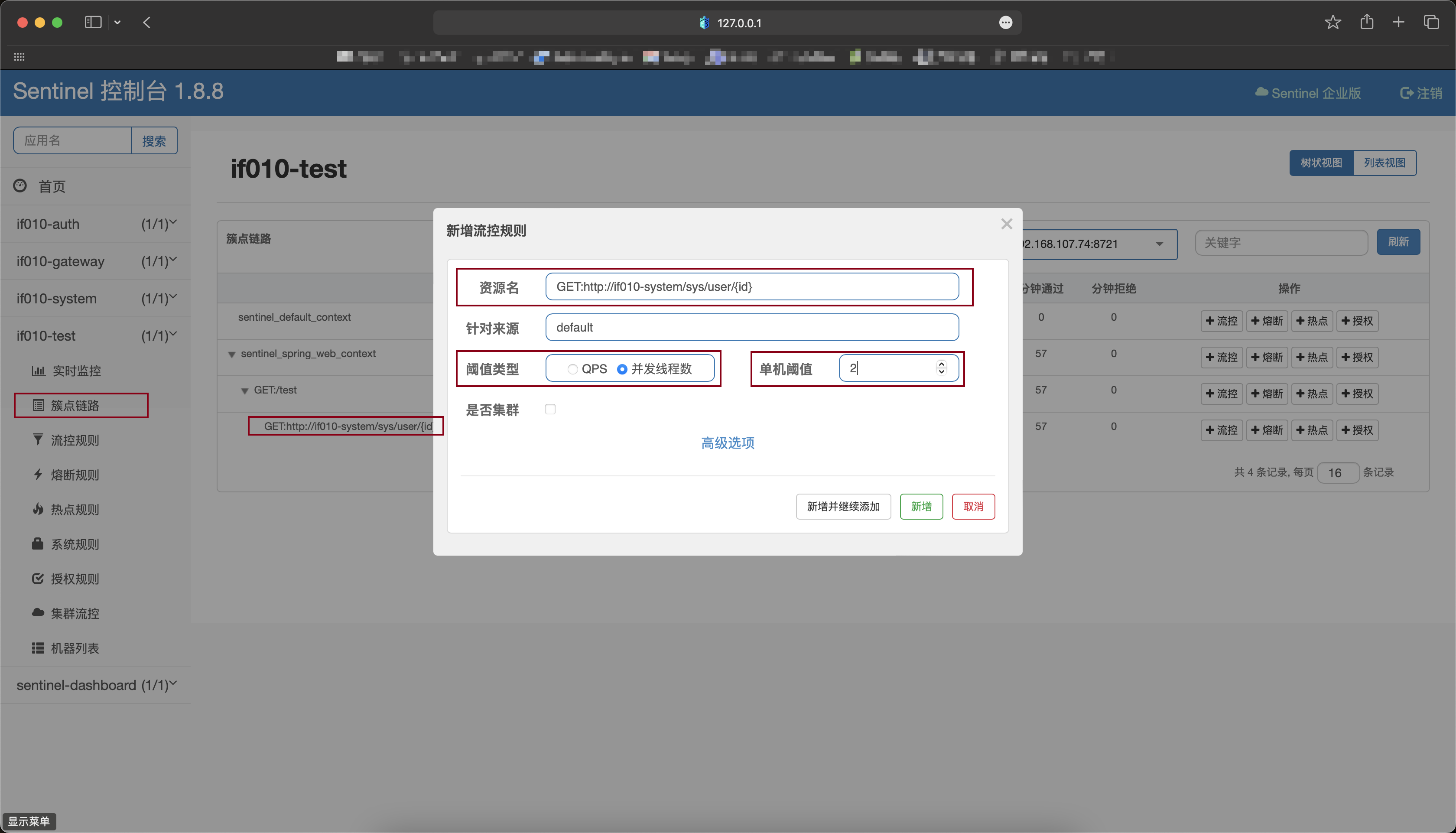Collapse the sentinel_spring_web_context tree node
Image resolution: width=1456 pixels, height=833 pixels.
pos(231,354)
